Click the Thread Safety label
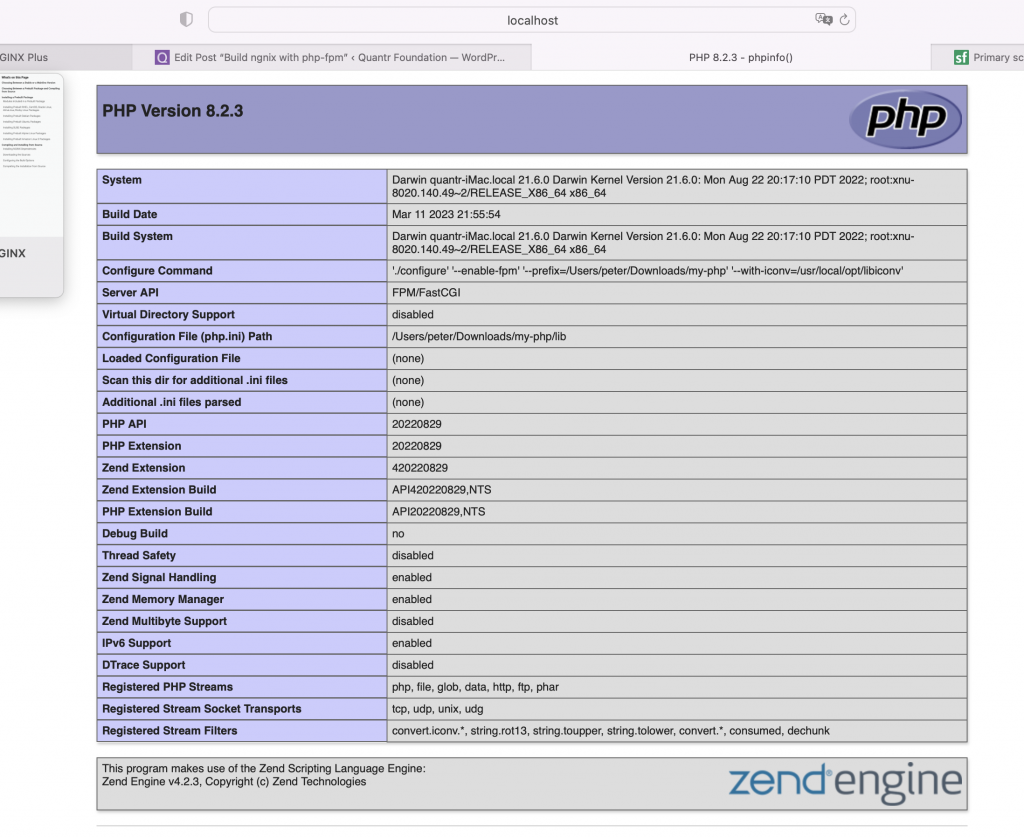The image size is (1024, 837). [138, 555]
